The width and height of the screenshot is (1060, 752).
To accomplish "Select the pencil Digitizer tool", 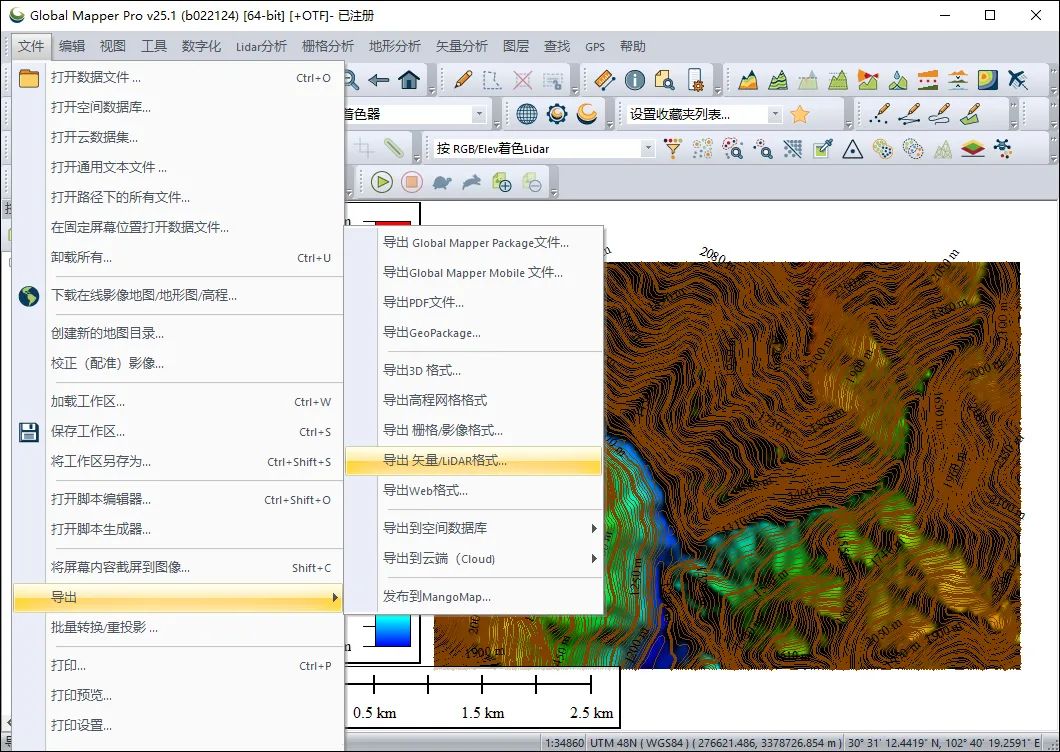I will [x=463, y=80].
